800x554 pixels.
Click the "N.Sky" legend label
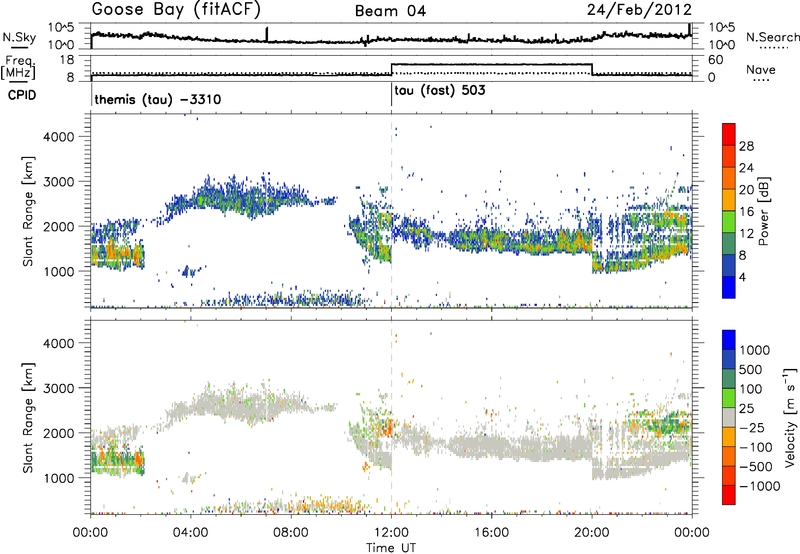pyautogui.click(x=19, y=37)
